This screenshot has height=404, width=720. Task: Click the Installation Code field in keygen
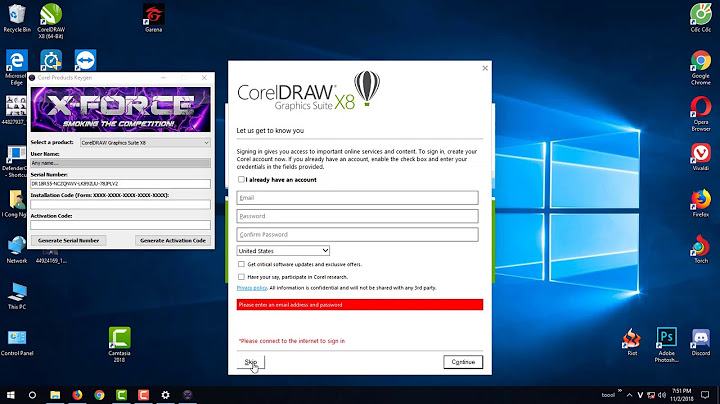pyautogui.click(x=120, y=204)
